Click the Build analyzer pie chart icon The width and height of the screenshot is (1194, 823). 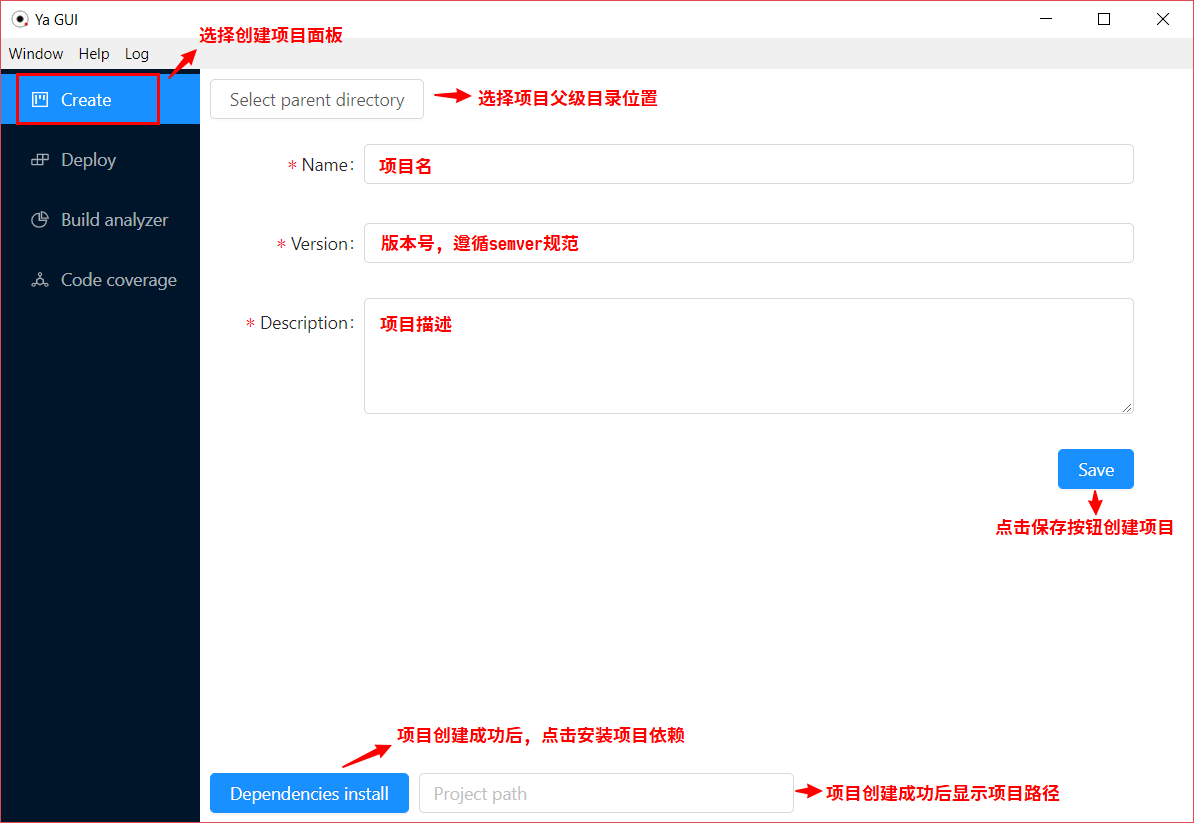coord(40,220)
